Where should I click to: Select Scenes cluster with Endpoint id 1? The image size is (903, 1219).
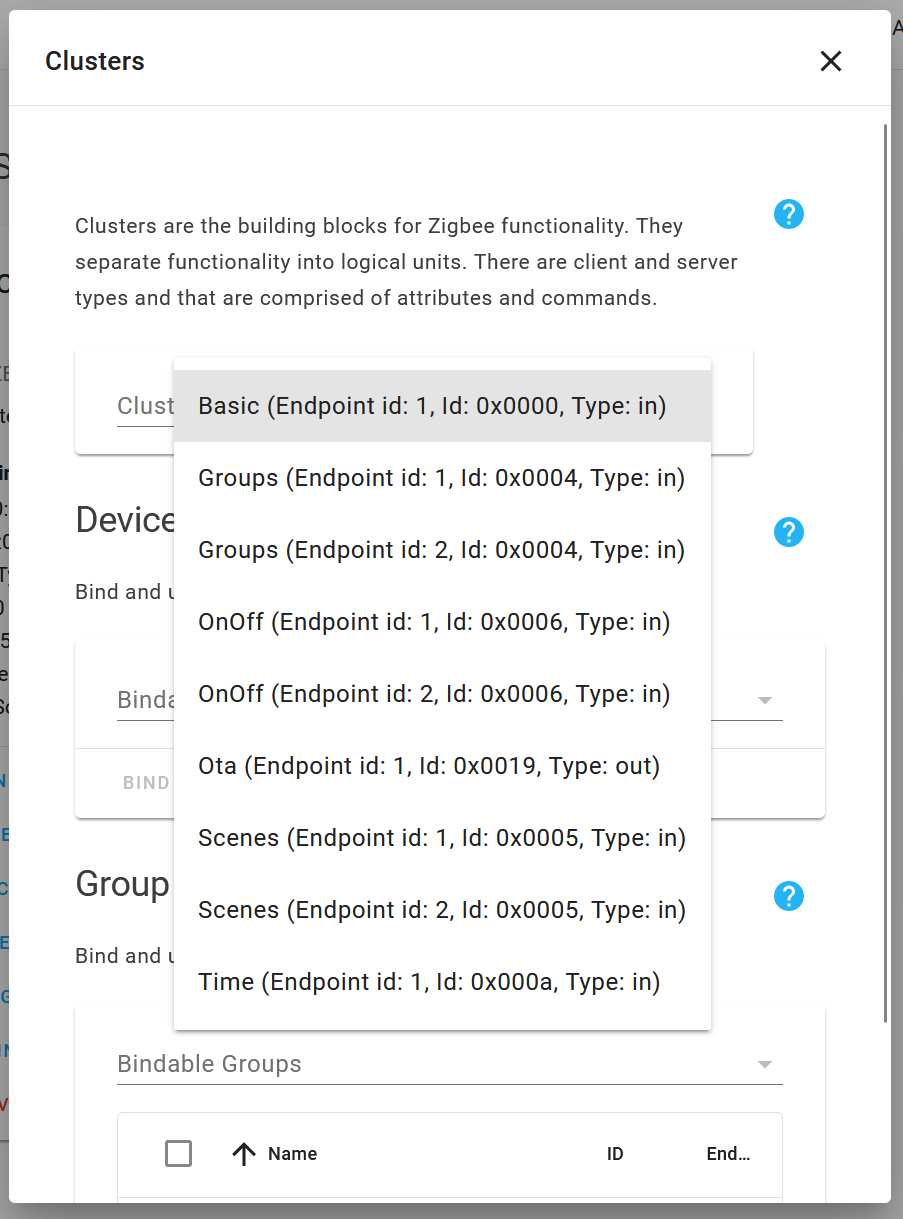[442, 838]
